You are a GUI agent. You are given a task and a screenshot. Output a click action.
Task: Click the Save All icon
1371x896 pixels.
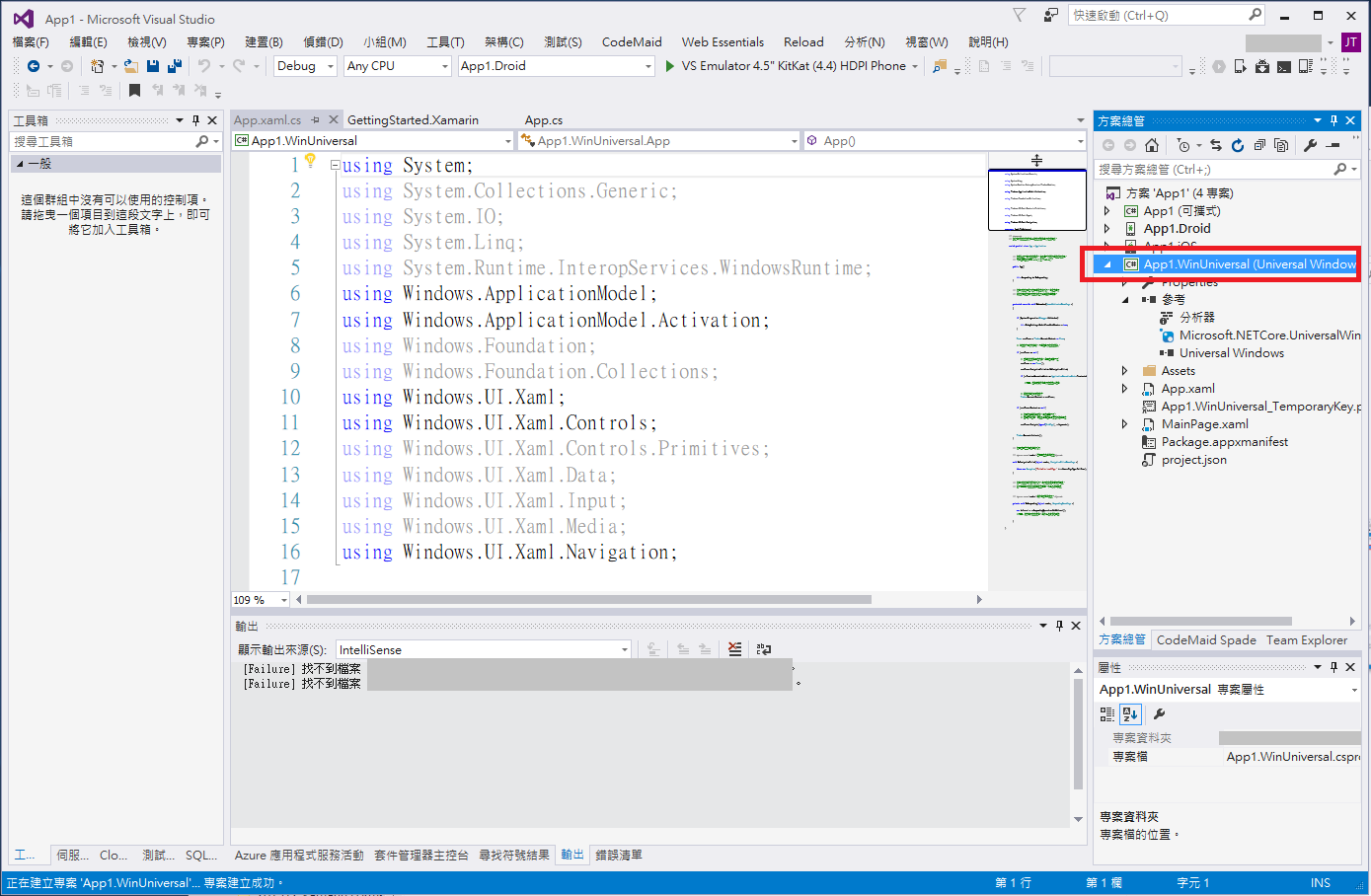point(175,66)
